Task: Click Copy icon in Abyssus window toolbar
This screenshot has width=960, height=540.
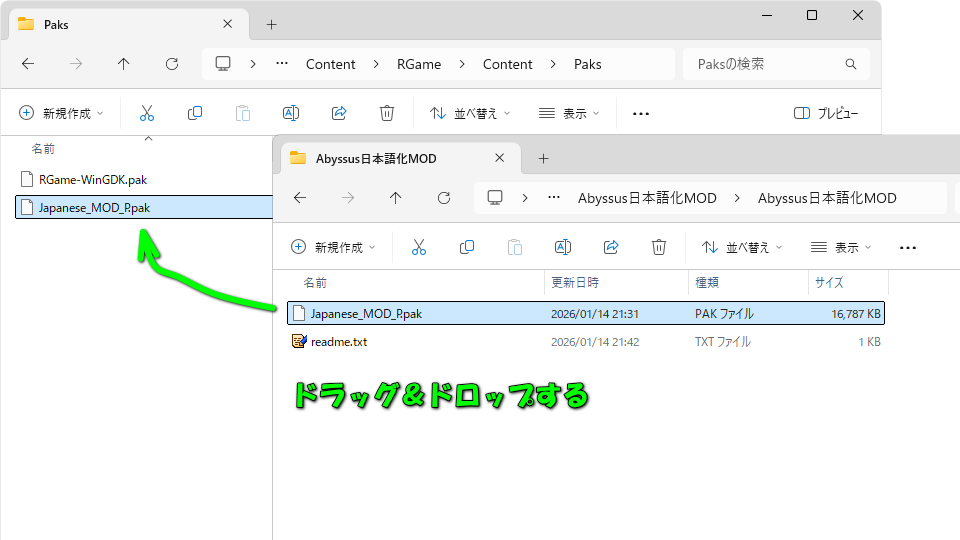Action: tap(467, 247)
